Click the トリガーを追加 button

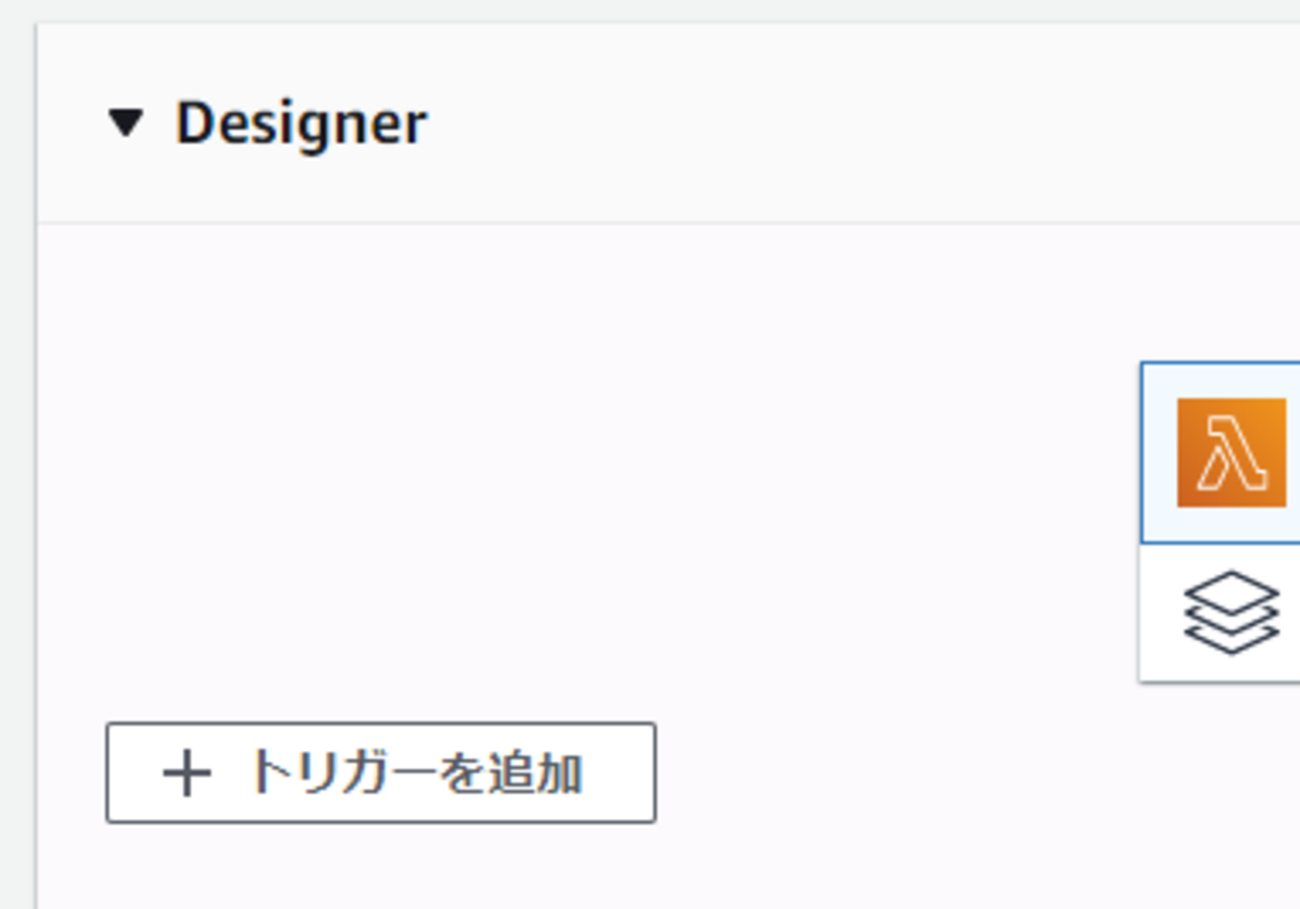(x=381, y=773)
